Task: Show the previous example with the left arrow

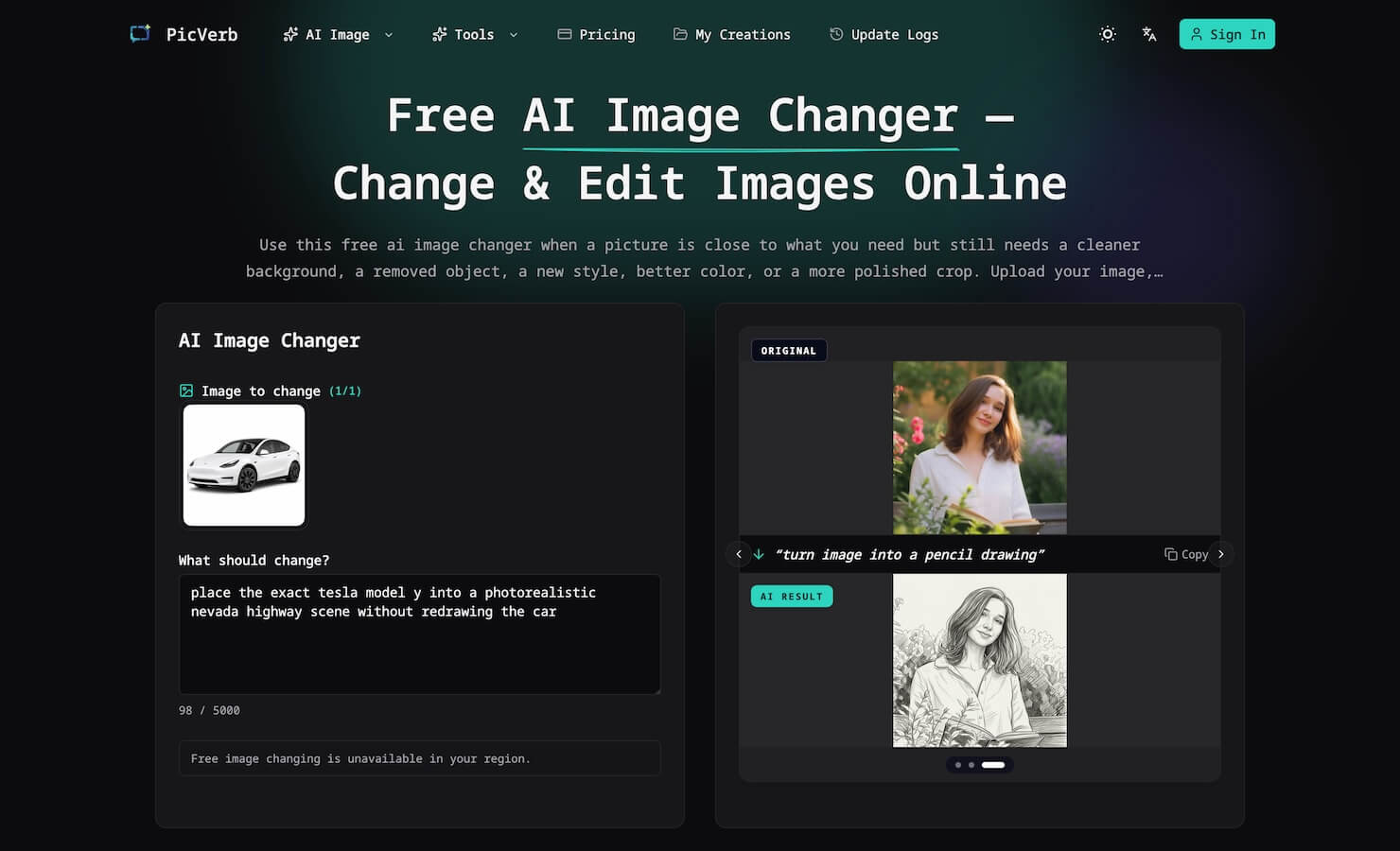Action: 739,554
